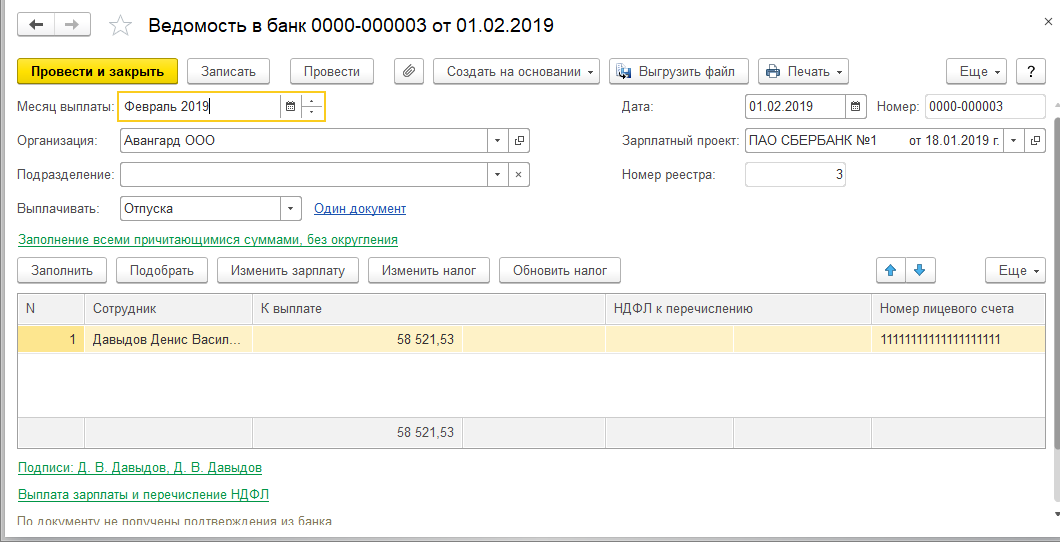Viewport: 1060px width, 542px height.
Task: Open Организация form via open icon
Action: (519, 141)
